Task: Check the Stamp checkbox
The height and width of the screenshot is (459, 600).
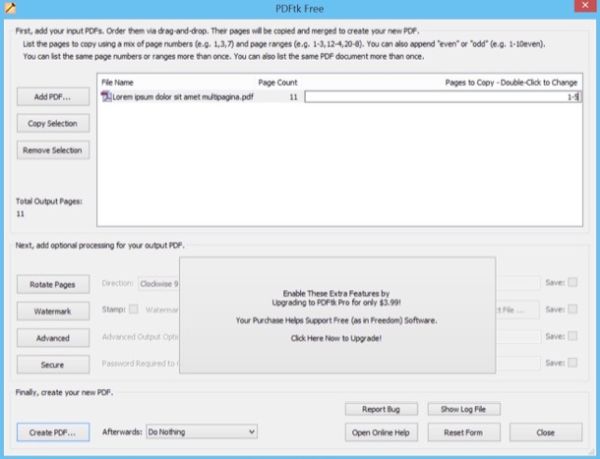Action: [x=134, y=309]
